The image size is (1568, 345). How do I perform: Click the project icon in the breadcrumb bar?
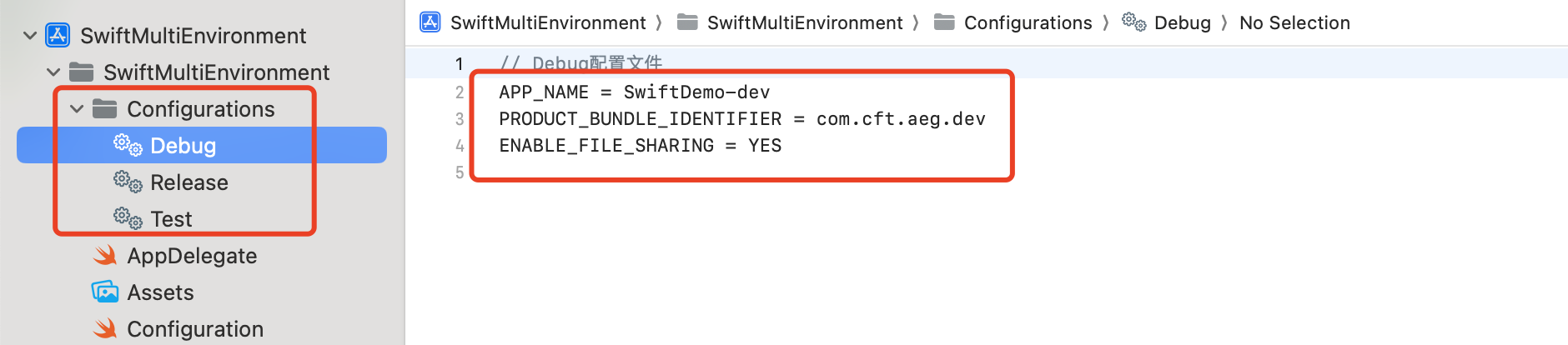click(430, 22)
